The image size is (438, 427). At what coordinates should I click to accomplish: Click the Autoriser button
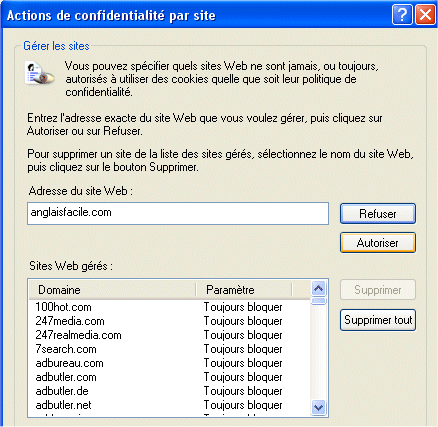378,243
